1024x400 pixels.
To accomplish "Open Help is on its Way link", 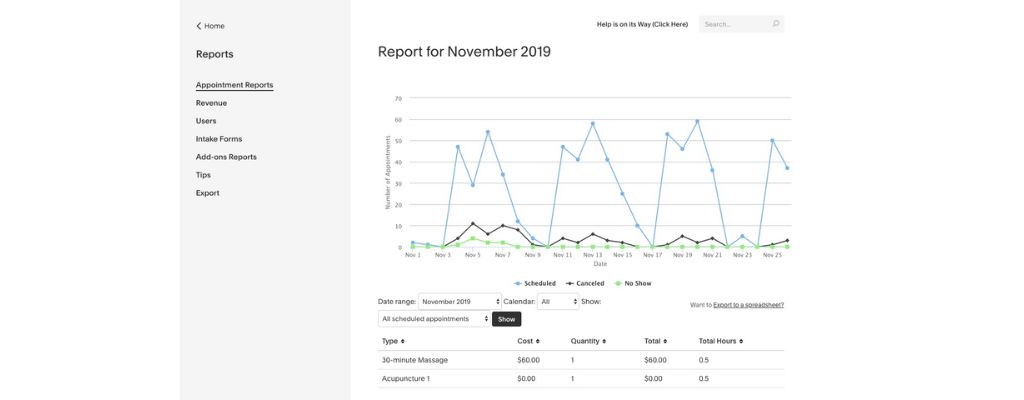I will [x=642, y=24].
